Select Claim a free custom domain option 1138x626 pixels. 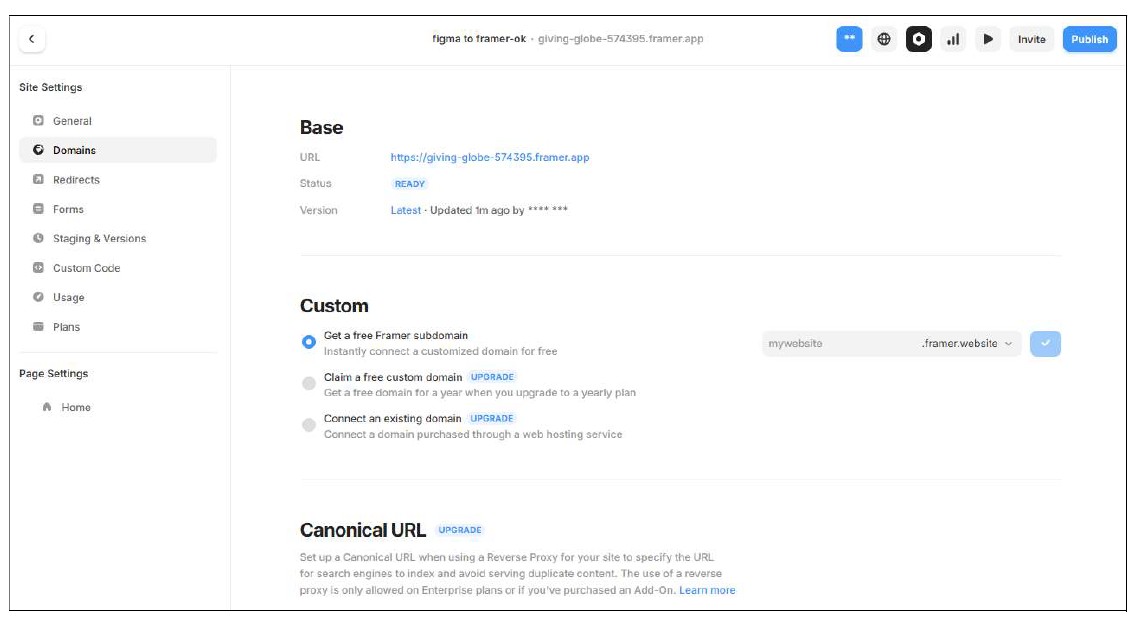tap(309, 384)
